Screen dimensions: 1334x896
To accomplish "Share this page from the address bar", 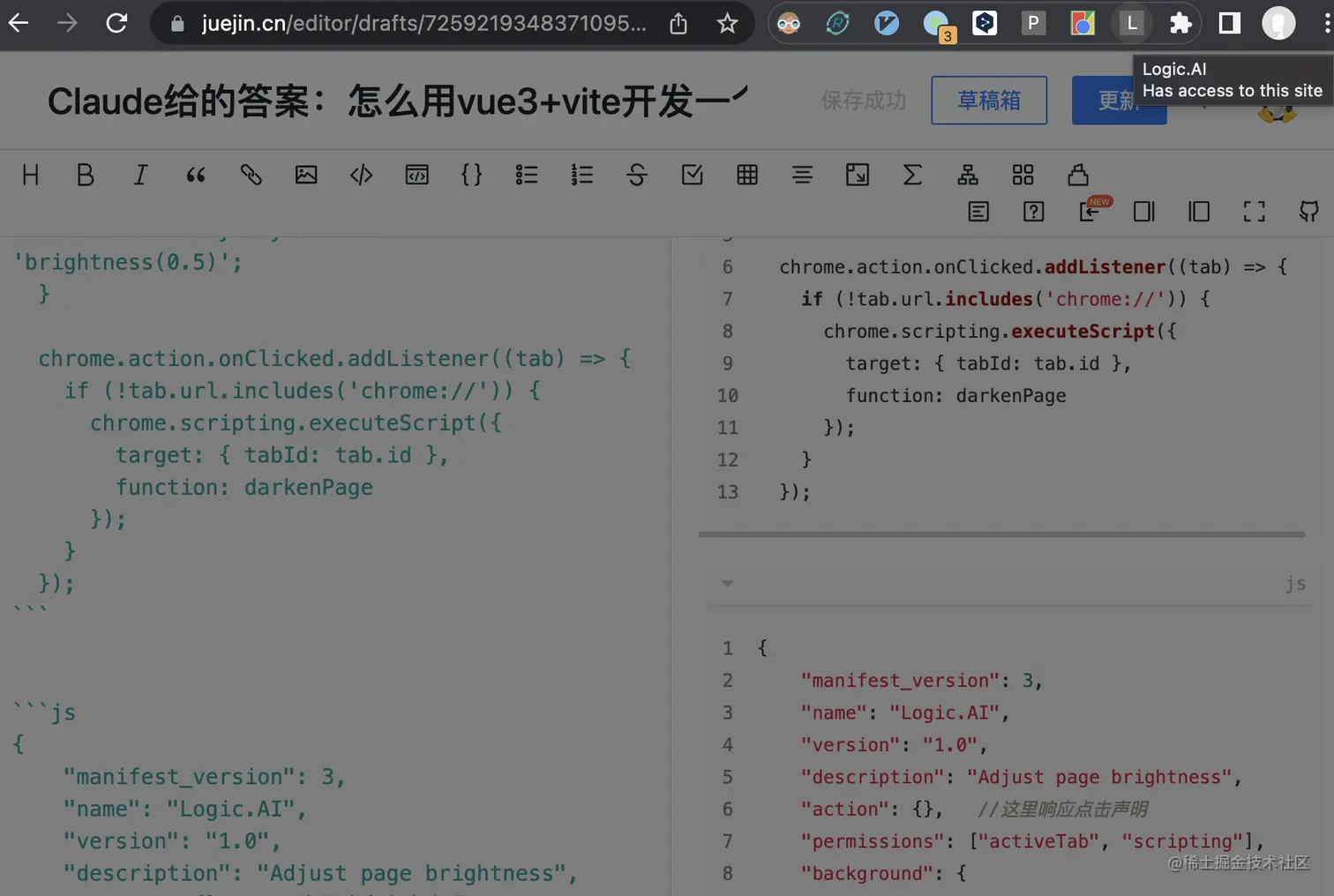I will pos(678,24).
